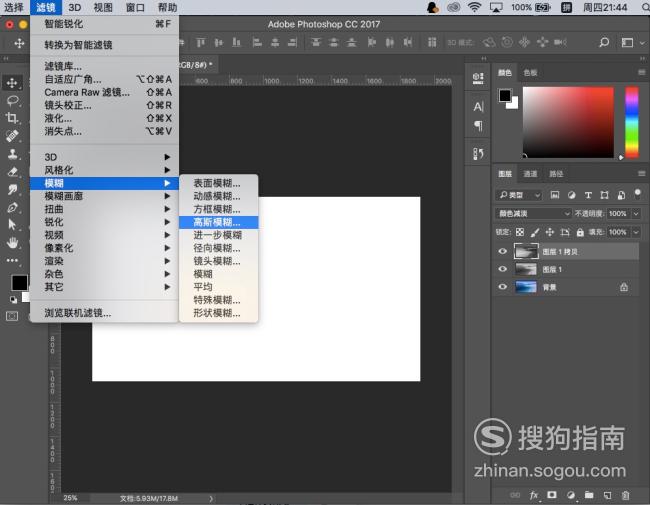Select the Hand tool
The width and height of the screenshot is (650, 505).
pos(12,243)
